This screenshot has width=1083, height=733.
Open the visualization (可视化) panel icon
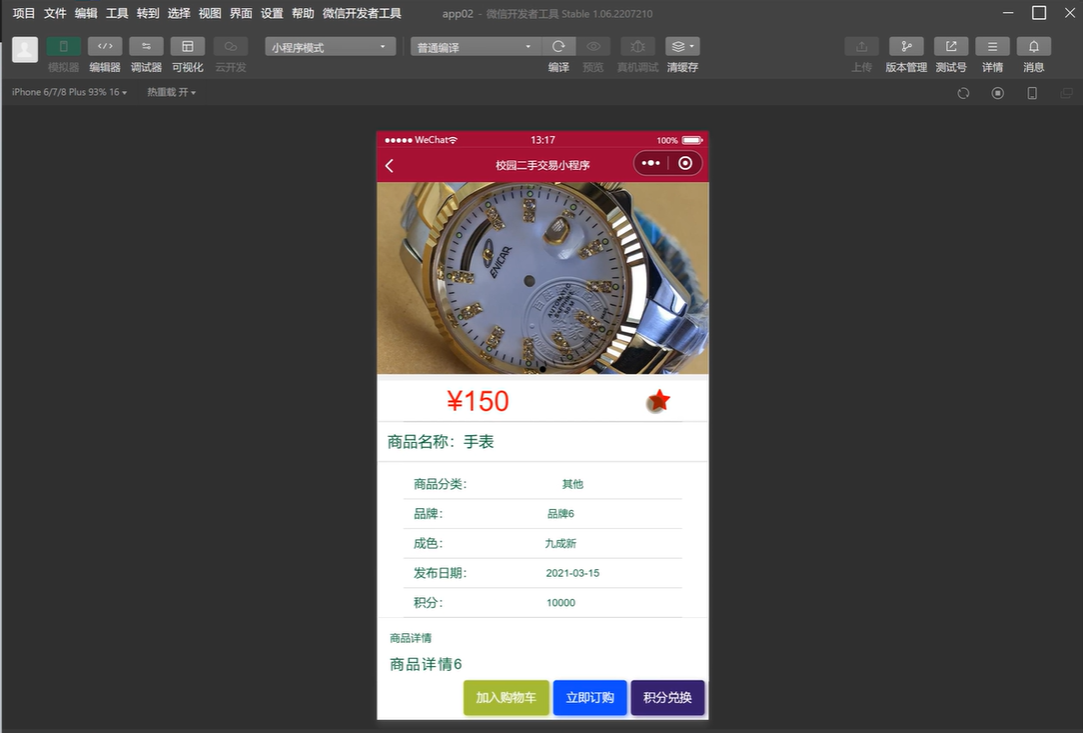coord(187,47)
